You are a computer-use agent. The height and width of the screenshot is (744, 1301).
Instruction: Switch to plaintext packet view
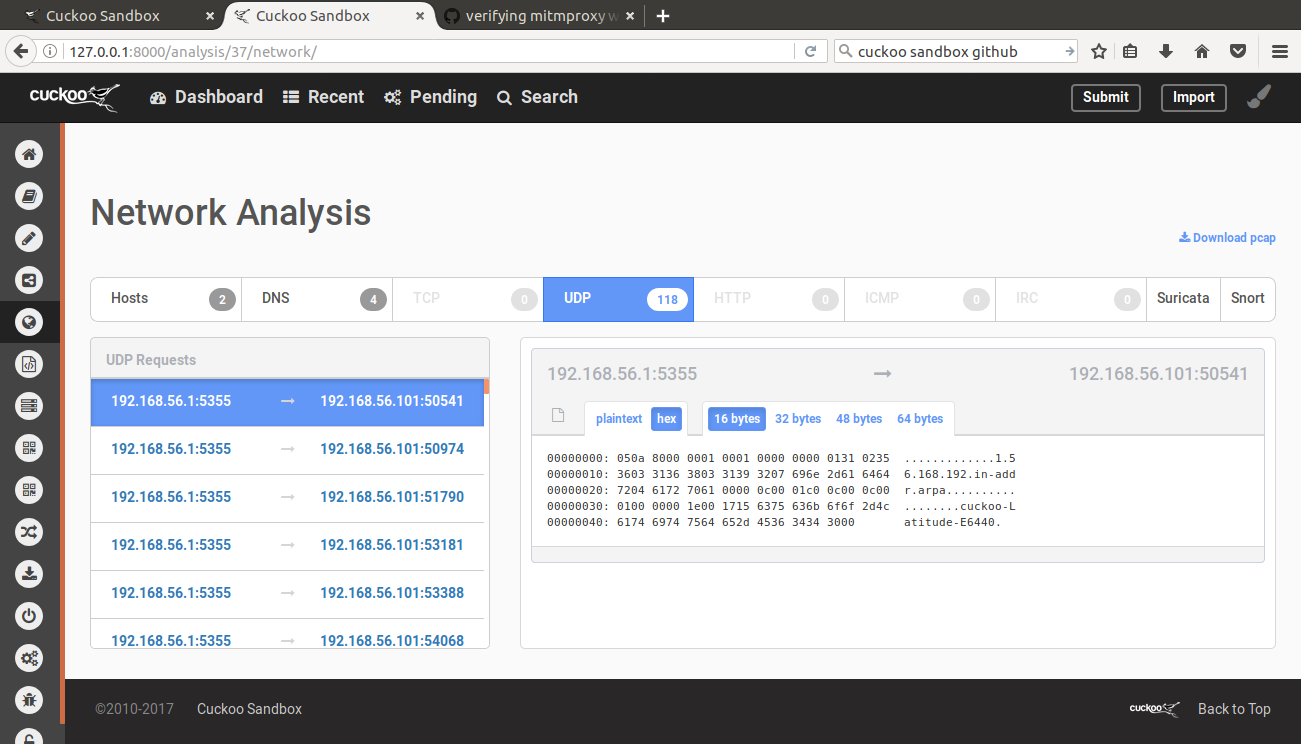[x=618, y=419]
